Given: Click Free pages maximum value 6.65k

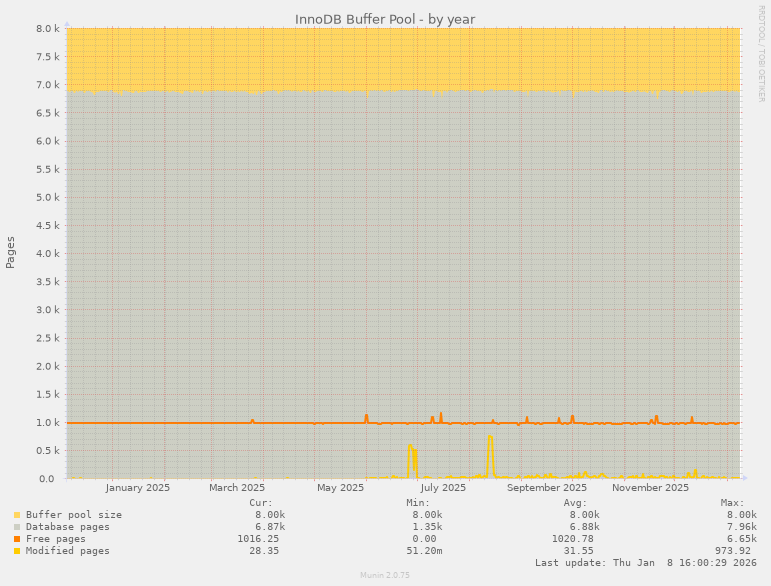Looking at the screenshot, I should (x=742, y=539).
